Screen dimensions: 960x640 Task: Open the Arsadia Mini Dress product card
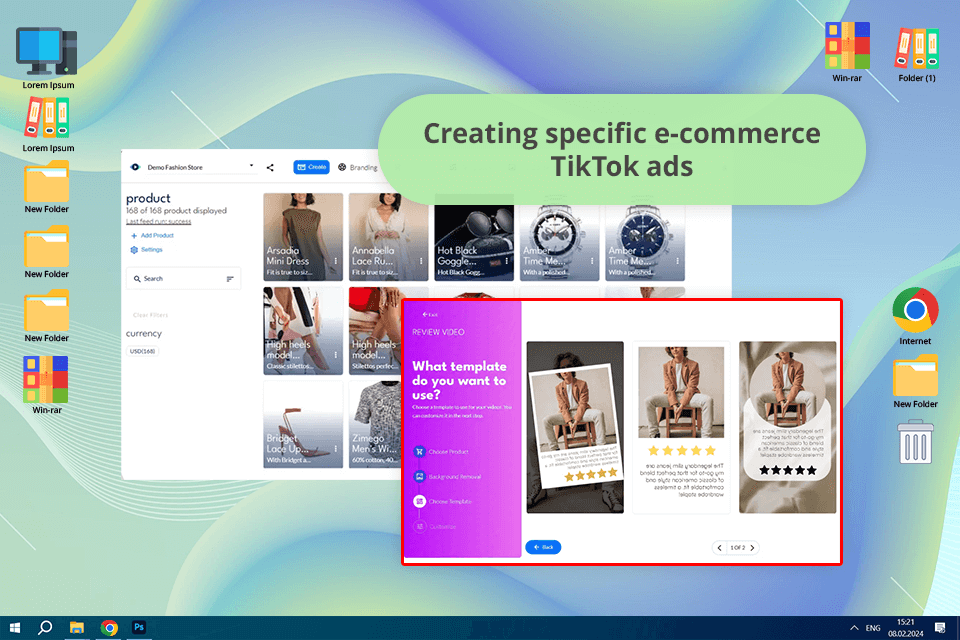(302, 237)
